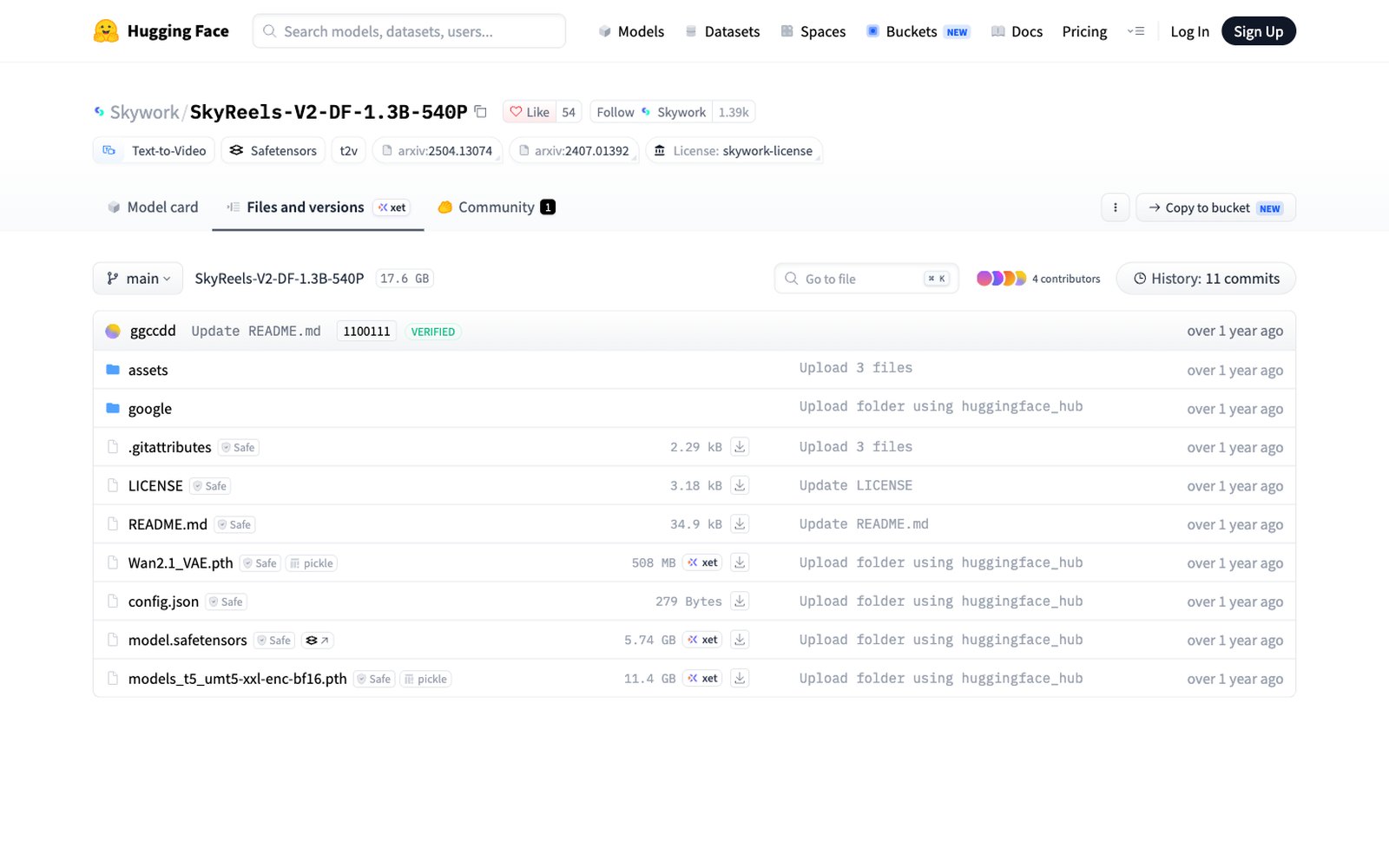Download the LICENSE file
The image size is (1389, 868).
(740, 486)
